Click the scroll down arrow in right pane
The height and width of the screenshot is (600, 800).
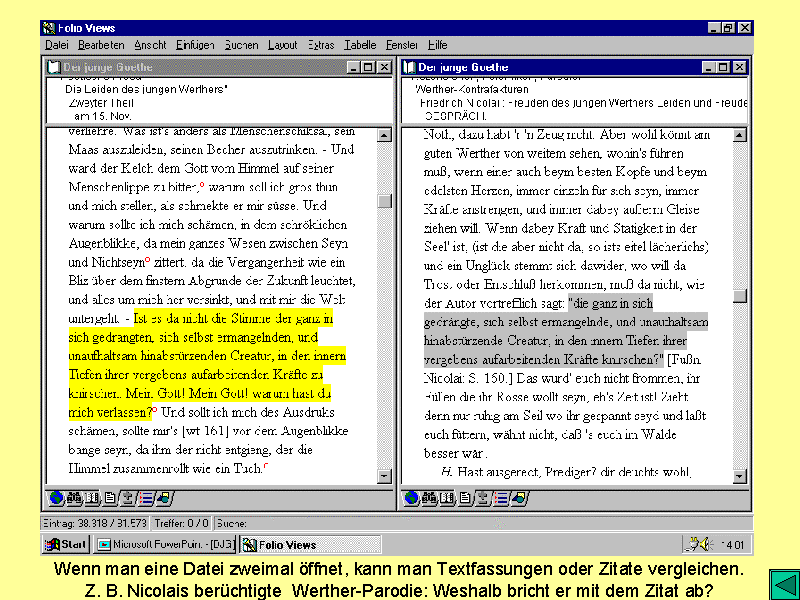(740, 477)
